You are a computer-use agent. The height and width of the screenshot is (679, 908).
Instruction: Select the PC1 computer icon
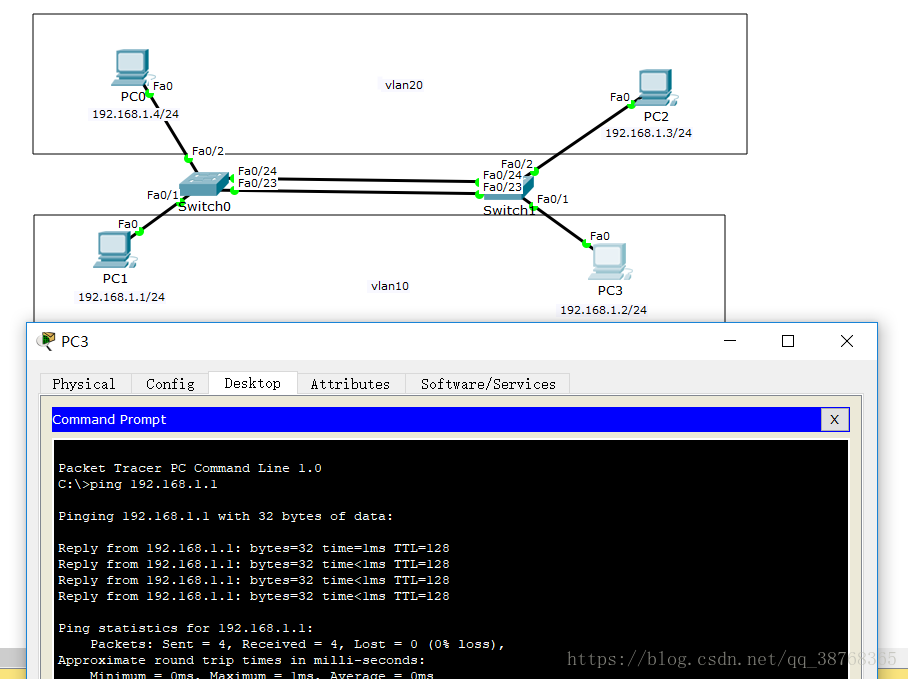pos(116,250)
